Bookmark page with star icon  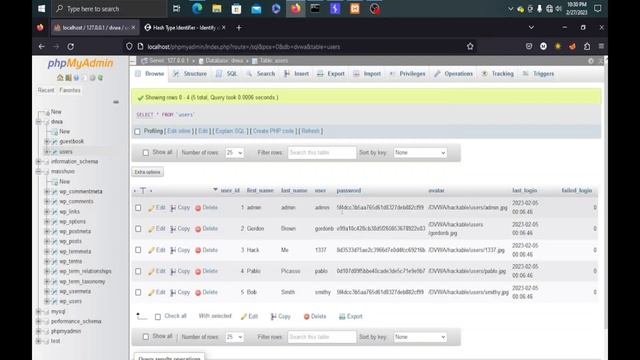470,47
